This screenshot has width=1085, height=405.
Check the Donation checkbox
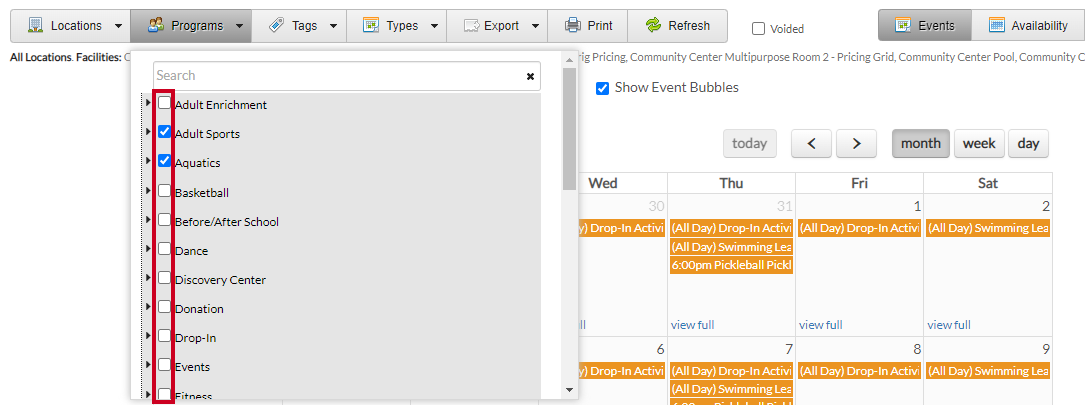164,307
